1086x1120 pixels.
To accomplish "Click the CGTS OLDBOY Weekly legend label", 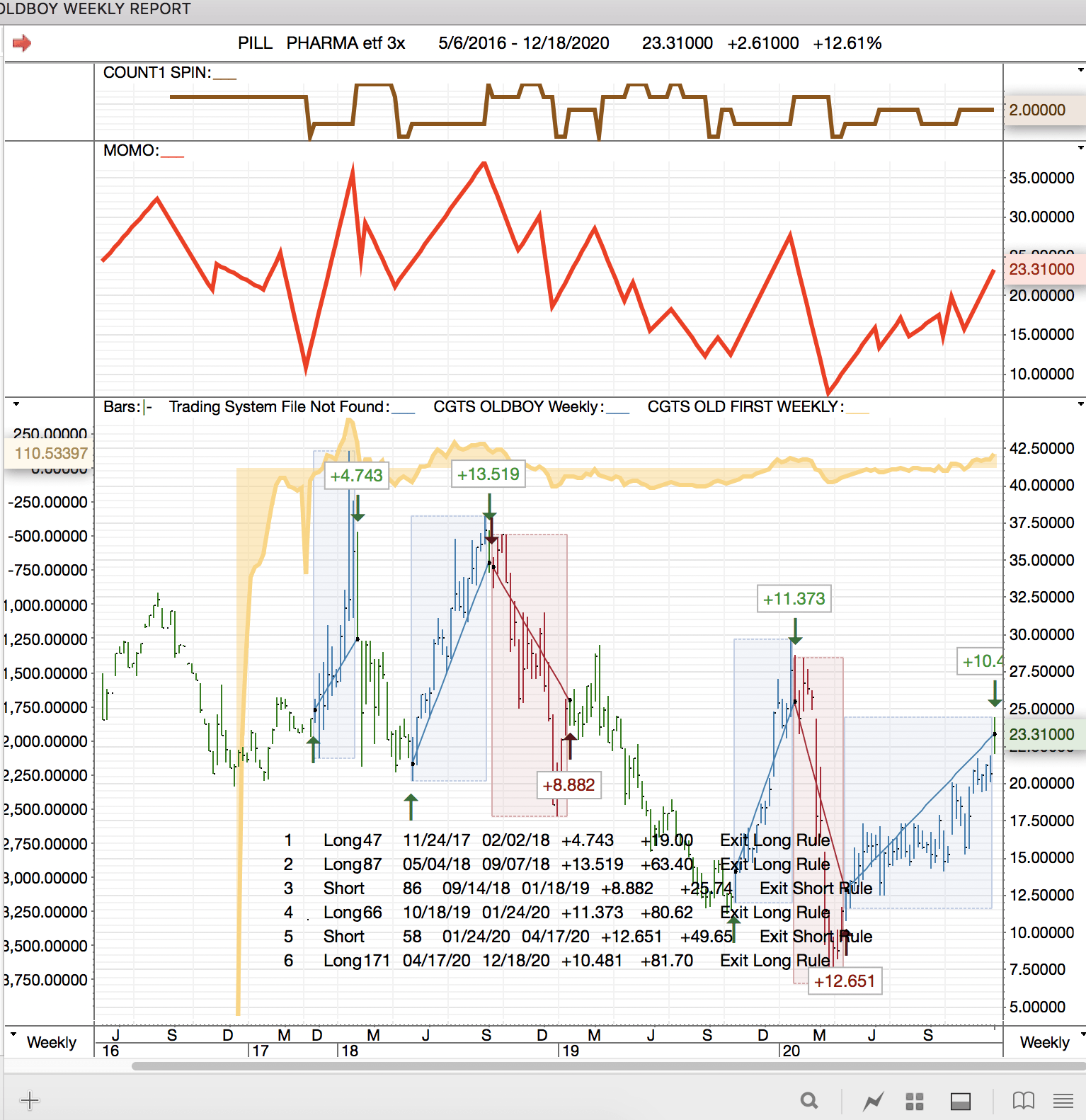I will (x=519, y=406).
